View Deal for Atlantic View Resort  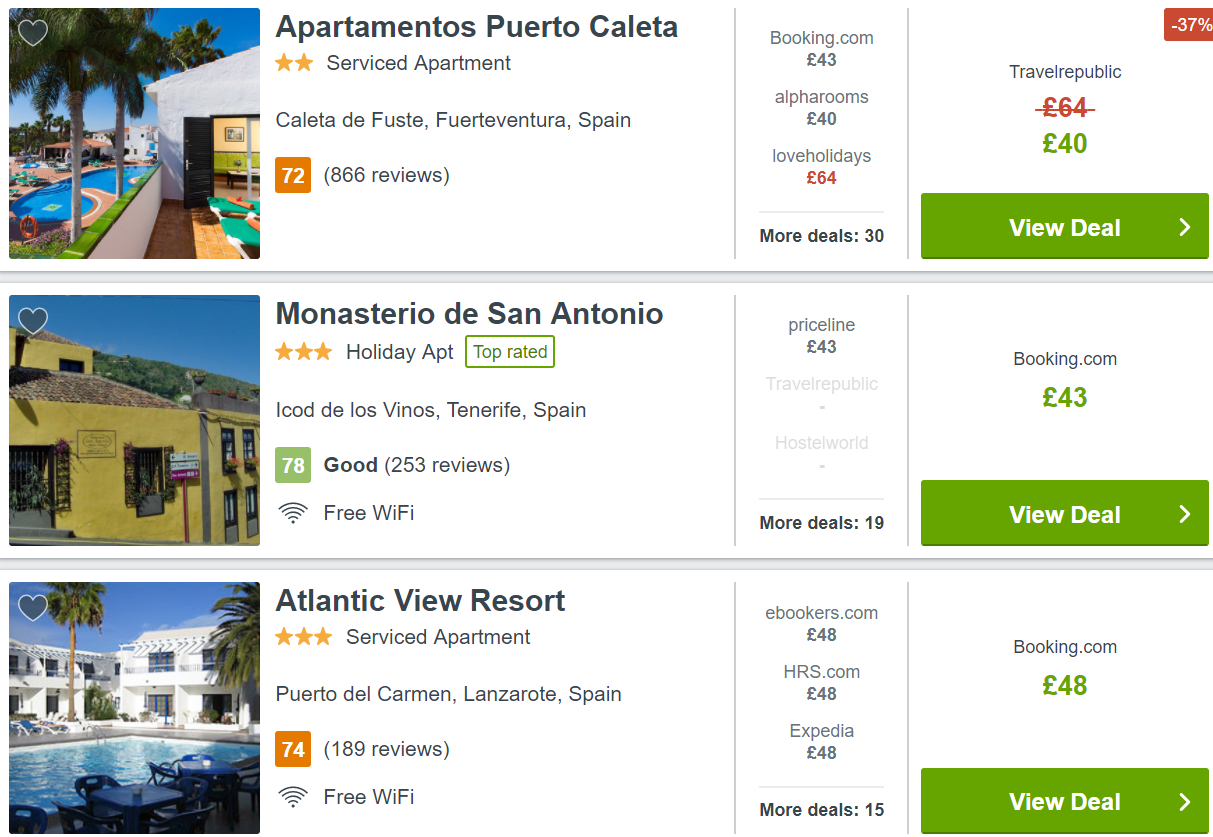click(x=1065, y=802)
